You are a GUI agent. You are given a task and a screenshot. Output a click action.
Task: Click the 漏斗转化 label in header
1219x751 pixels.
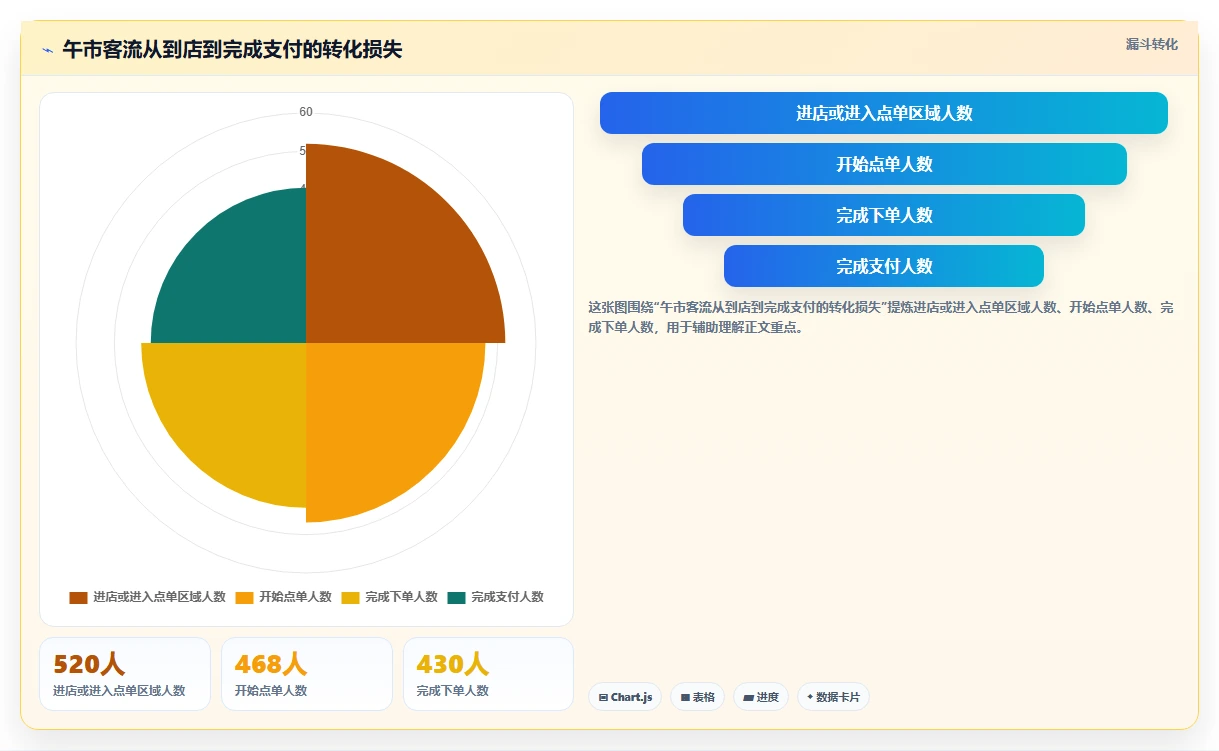1151,45
